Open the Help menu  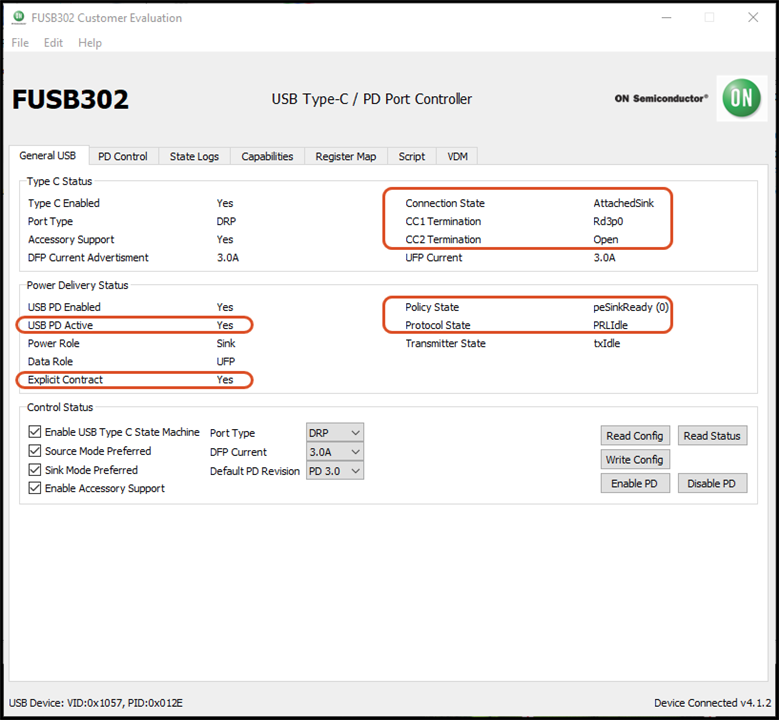(x=90, y=43)
